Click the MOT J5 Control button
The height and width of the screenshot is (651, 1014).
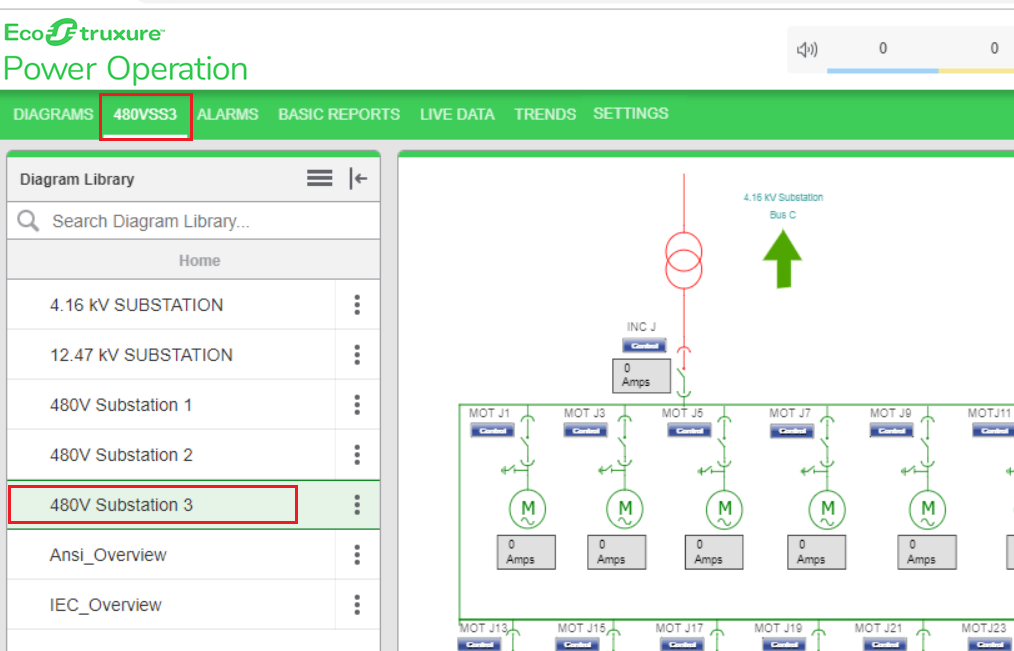pos(689,431)
